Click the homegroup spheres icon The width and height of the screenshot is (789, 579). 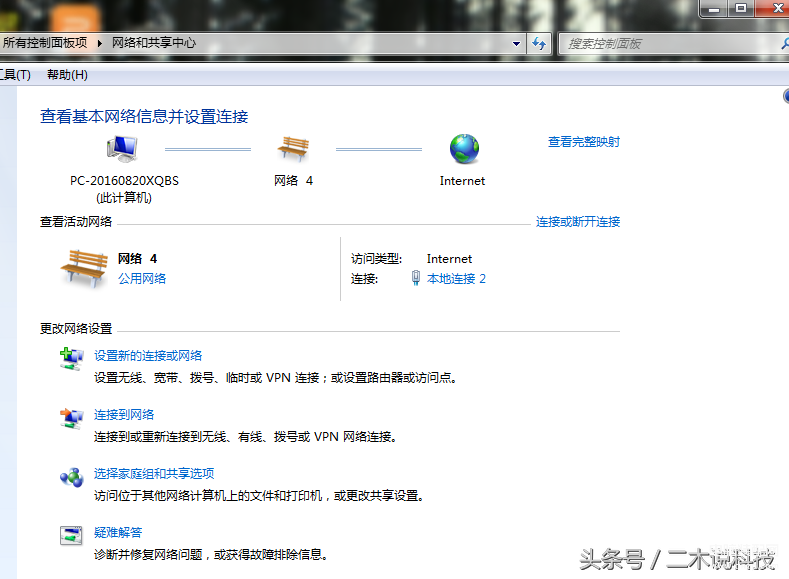pos(71,477)
